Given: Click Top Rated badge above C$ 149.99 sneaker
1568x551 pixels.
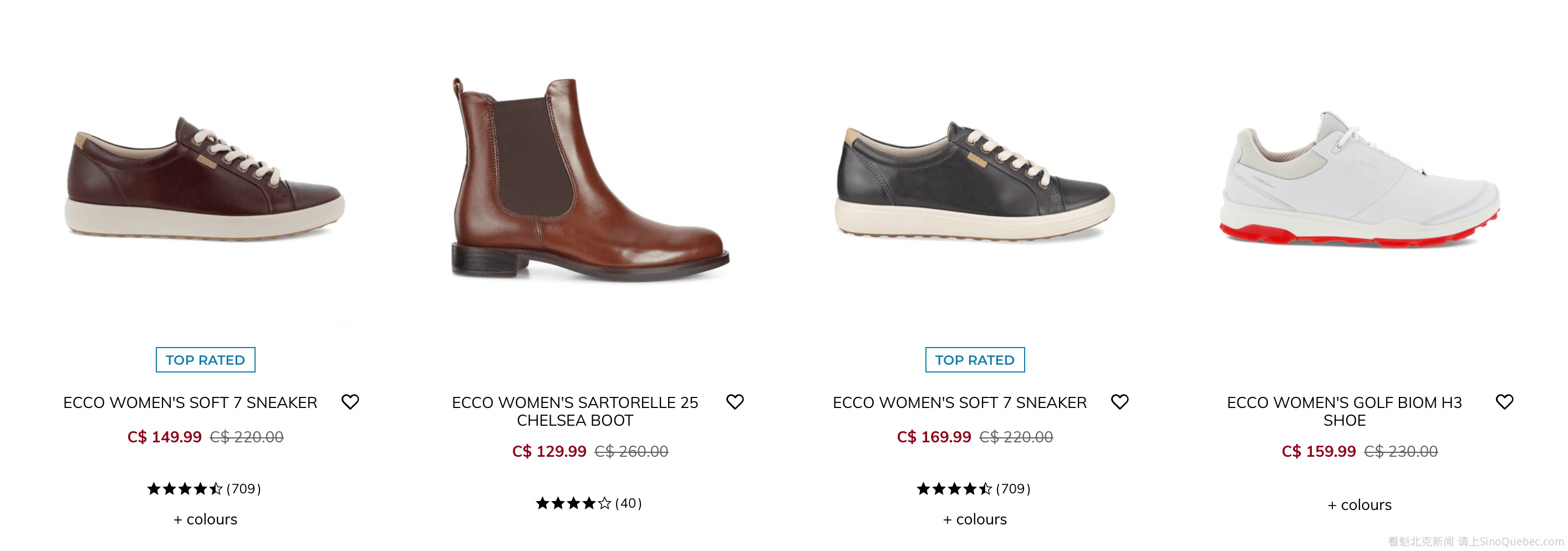Looking at the screenshot, I should pyautogui.click(x=205, y=360).
